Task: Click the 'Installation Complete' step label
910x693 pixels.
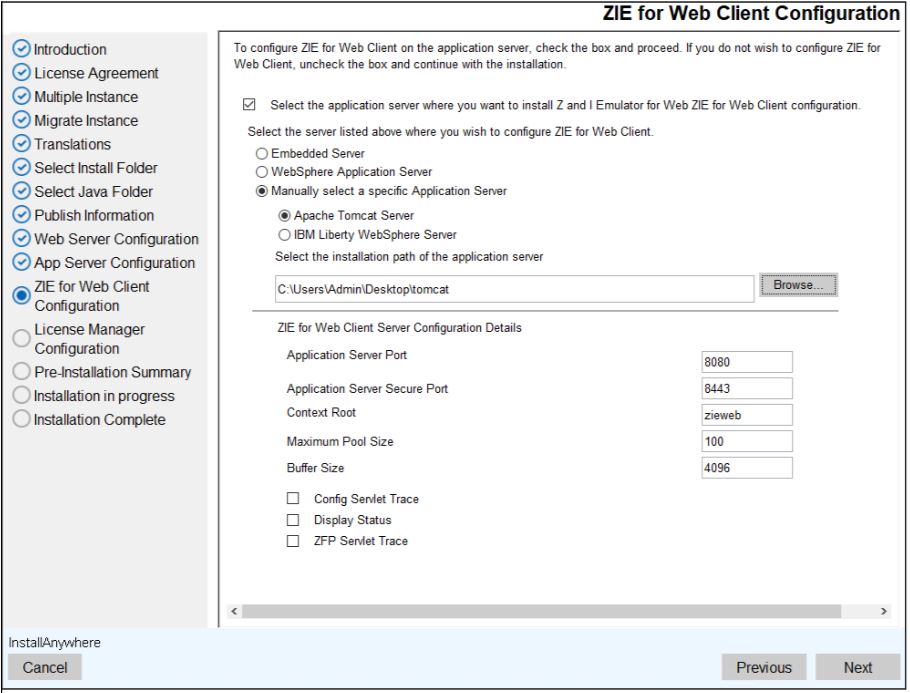Action: pyautogui.click(x=99, y=420)
